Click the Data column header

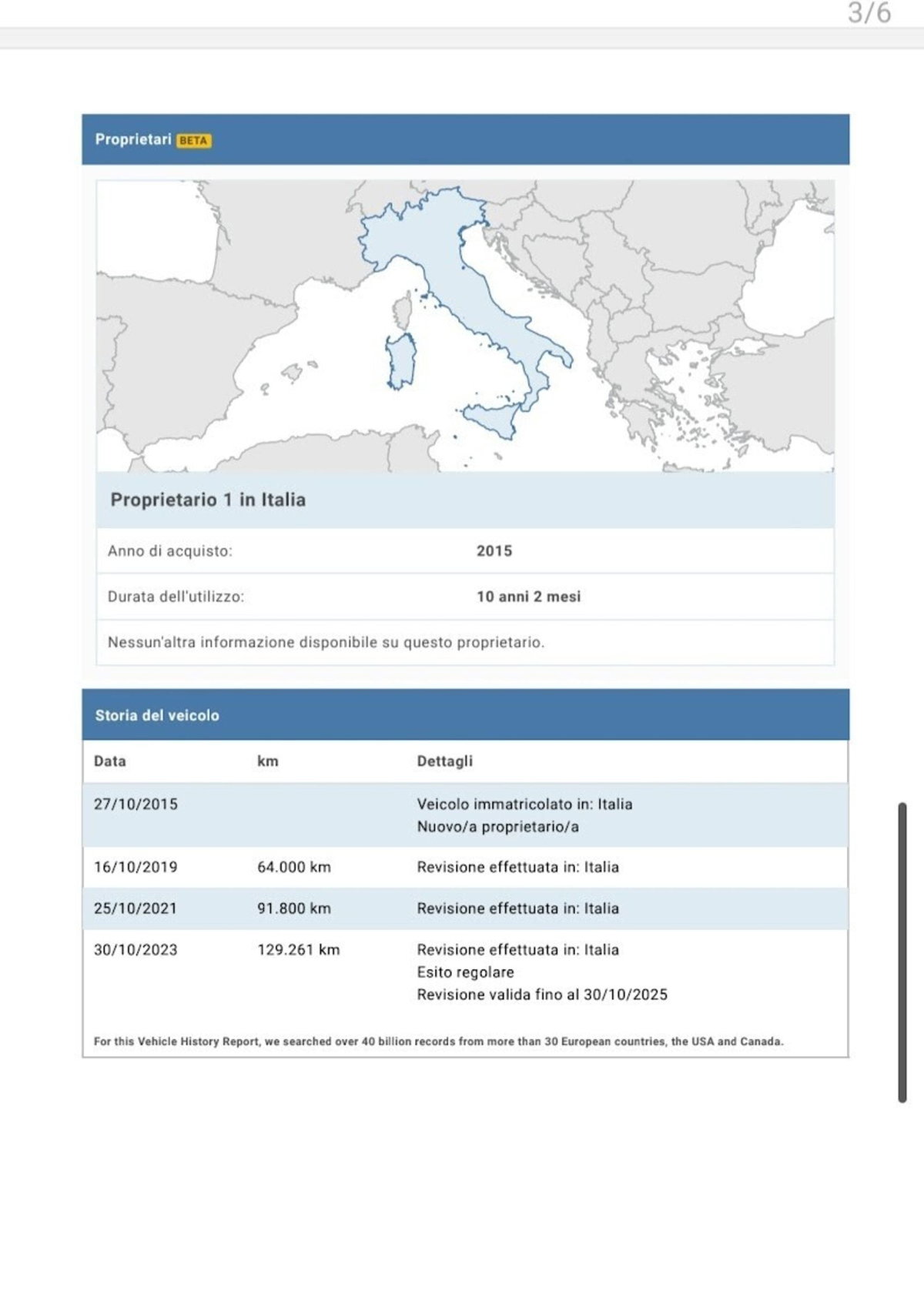[x=110, y=761]
